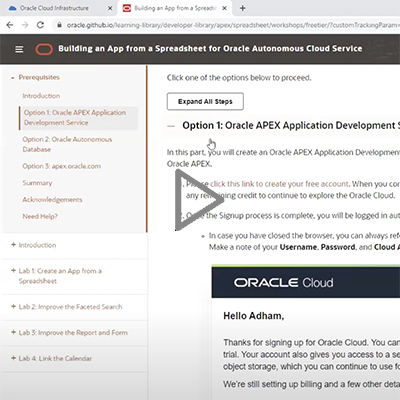Screen dimensions: 400x400
Task: Click 'Hello Adham,' text in email
Action: [x=254, y=316]
